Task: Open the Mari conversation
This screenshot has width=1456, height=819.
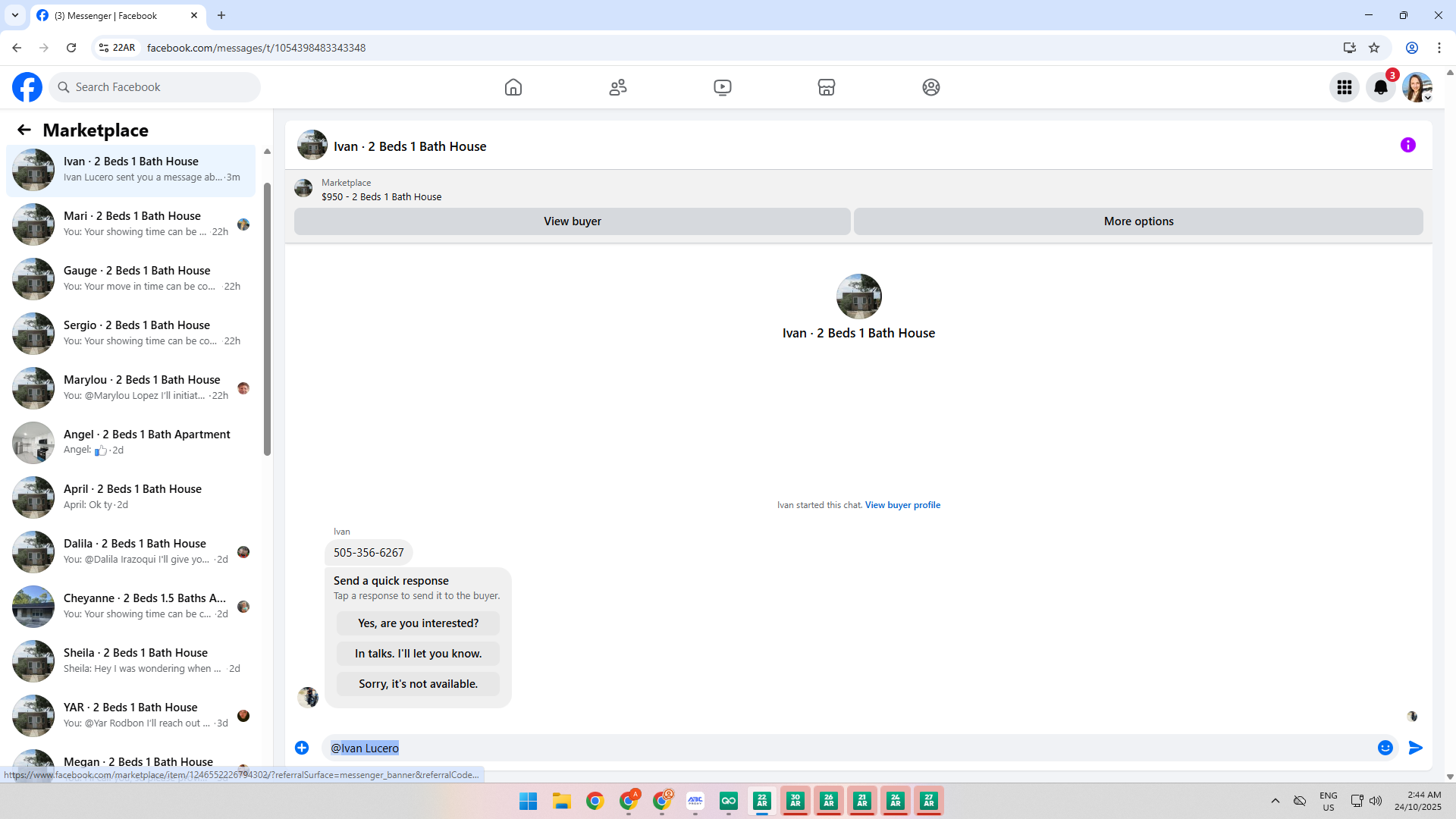Action: click(x=131, y=224)
